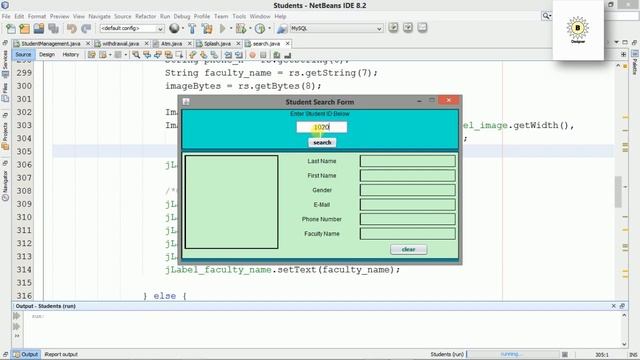Click the Stop Macro Recording icon
The height and width of the screenshot is (360, 640).
tap(263, 55)
